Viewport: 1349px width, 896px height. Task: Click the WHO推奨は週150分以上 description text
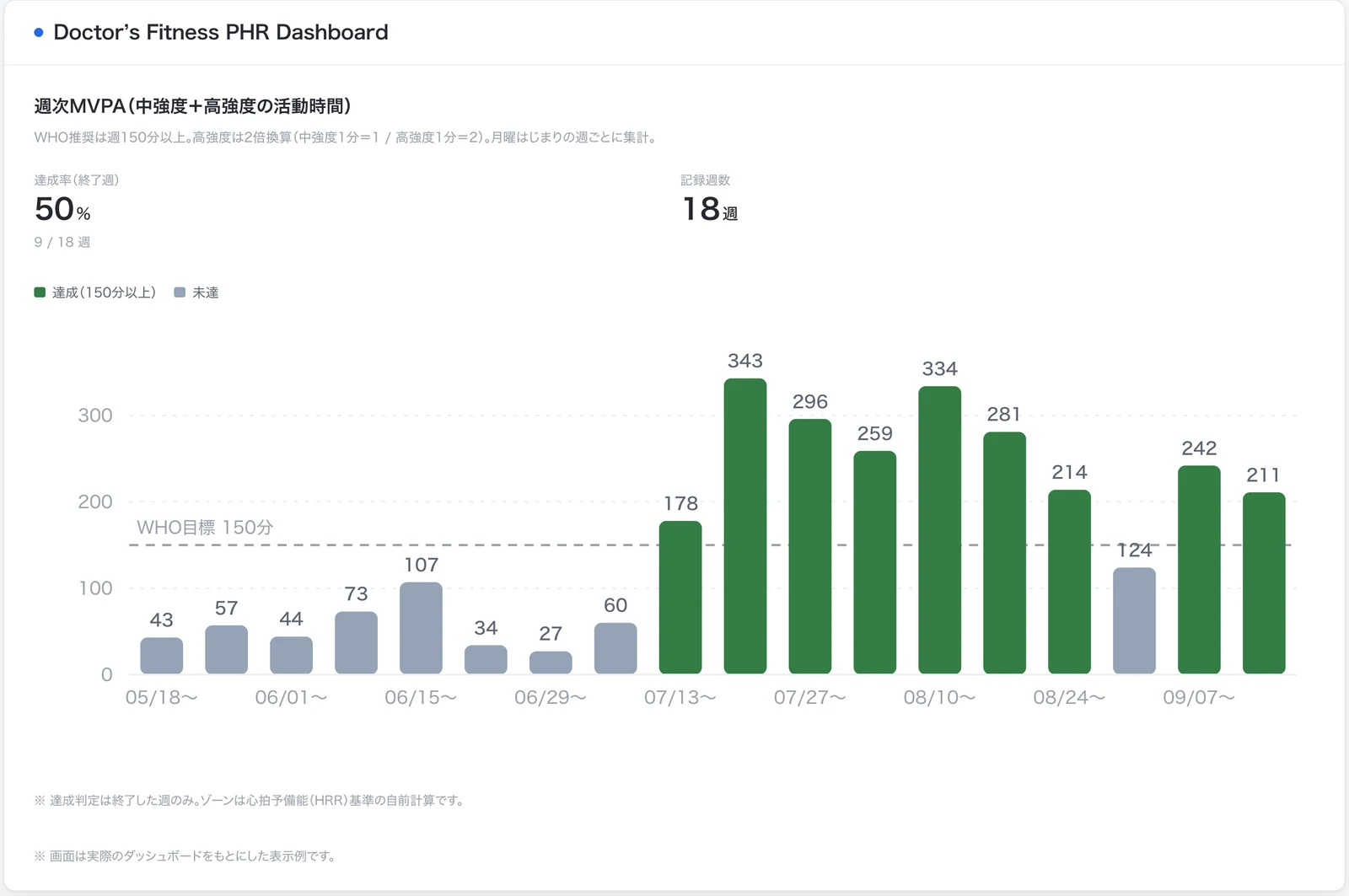pos(346,137)
